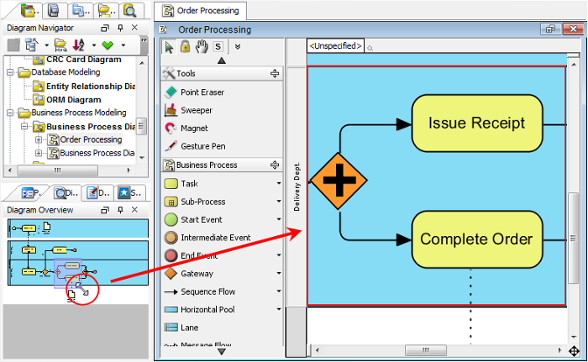This screenshot has height=362, width=588.
Task: Open Horizontal Pool variants dropdown
Action: click(x=279, y=309)
